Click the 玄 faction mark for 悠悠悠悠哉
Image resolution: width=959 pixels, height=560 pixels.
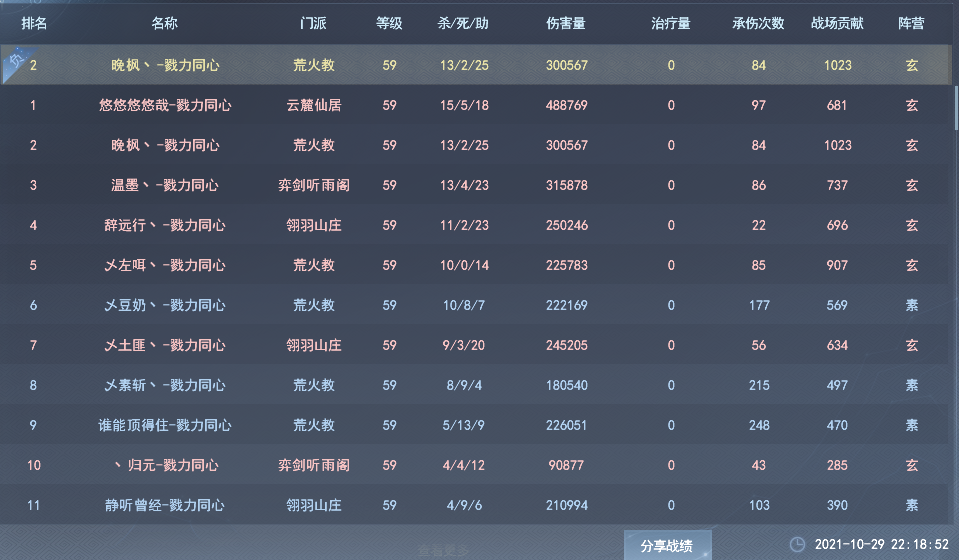[x=911, y=105]
